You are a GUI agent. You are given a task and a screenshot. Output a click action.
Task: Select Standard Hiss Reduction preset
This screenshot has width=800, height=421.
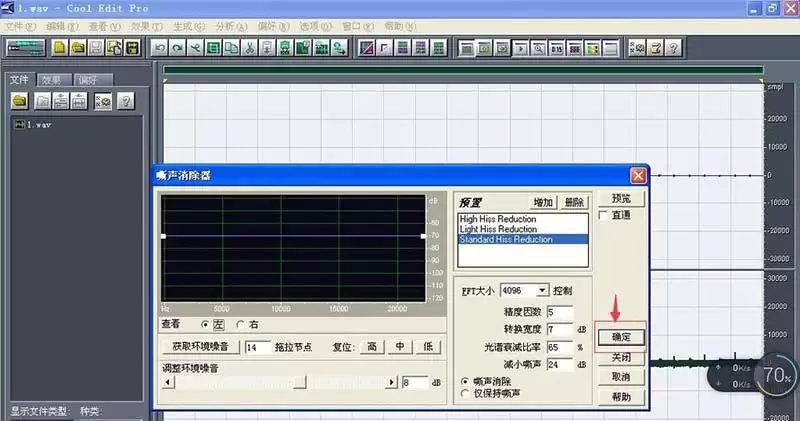pos(523,239)
